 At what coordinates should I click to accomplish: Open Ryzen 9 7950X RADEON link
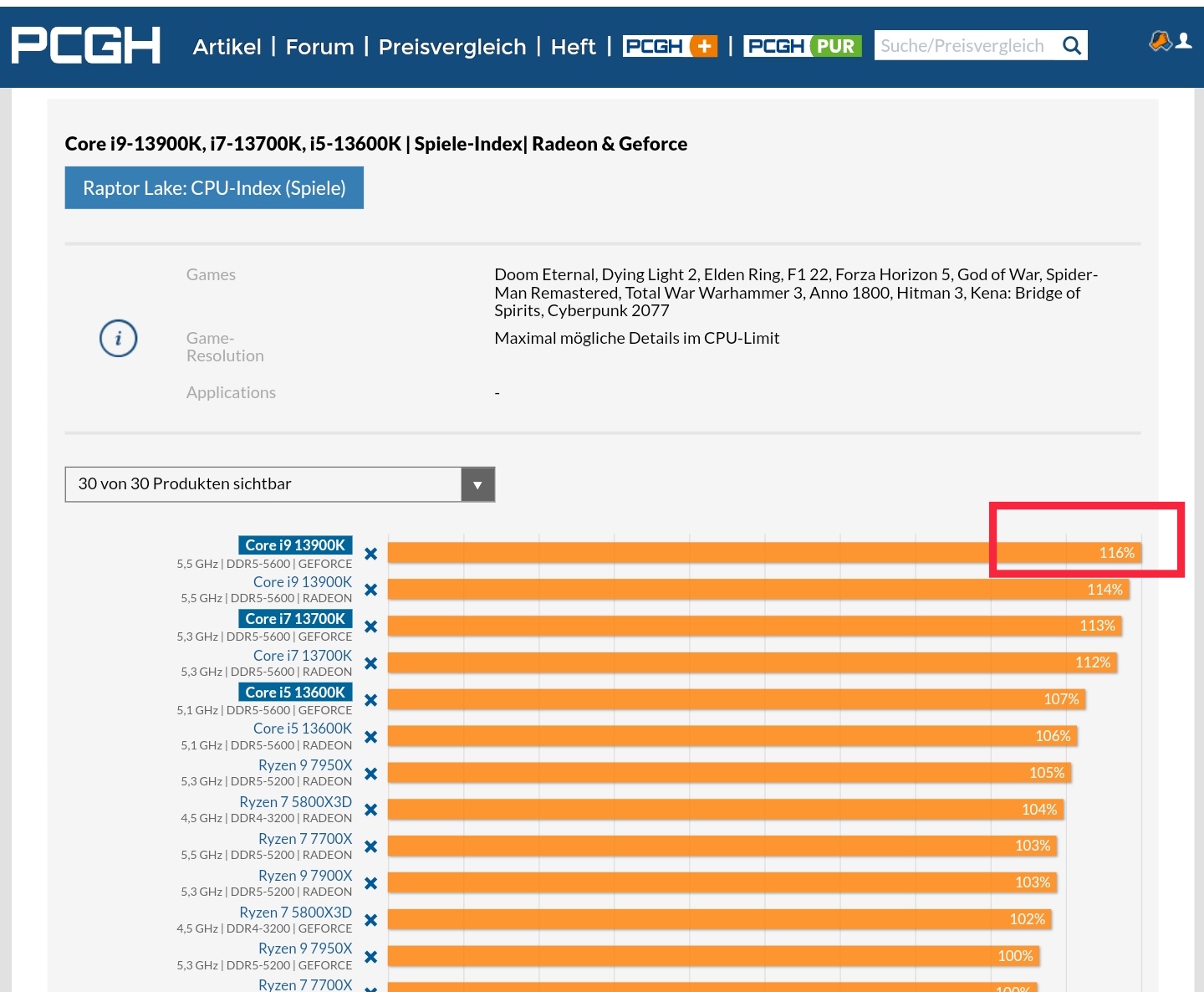305,765
